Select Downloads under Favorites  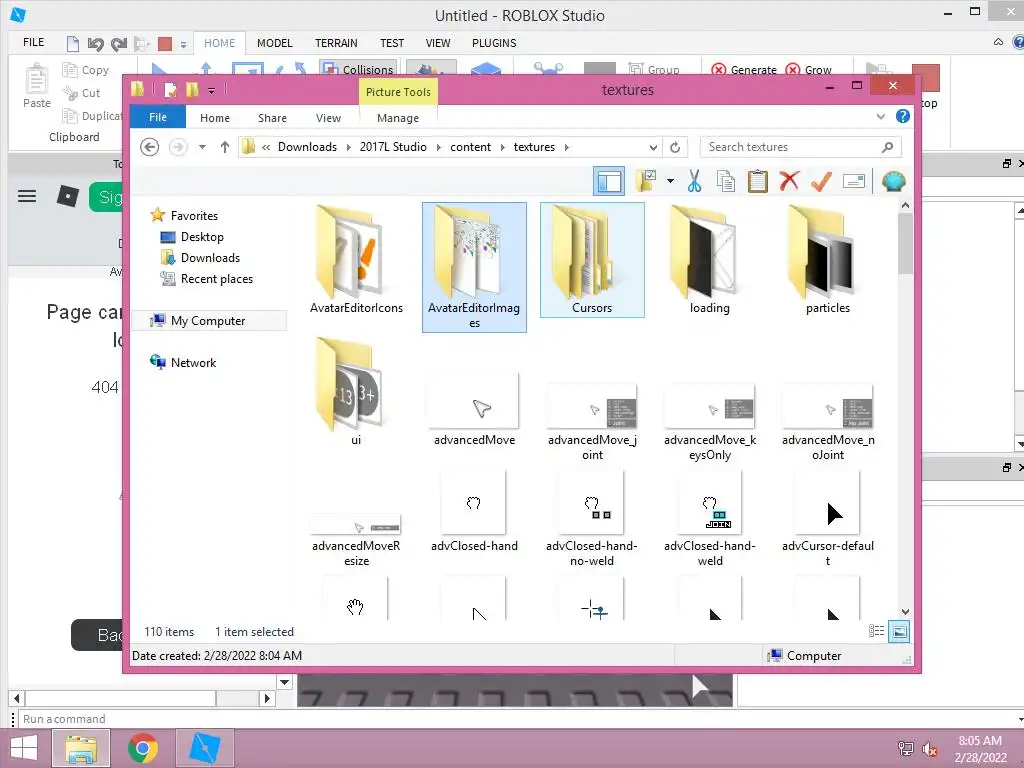[x=210, y=257]
